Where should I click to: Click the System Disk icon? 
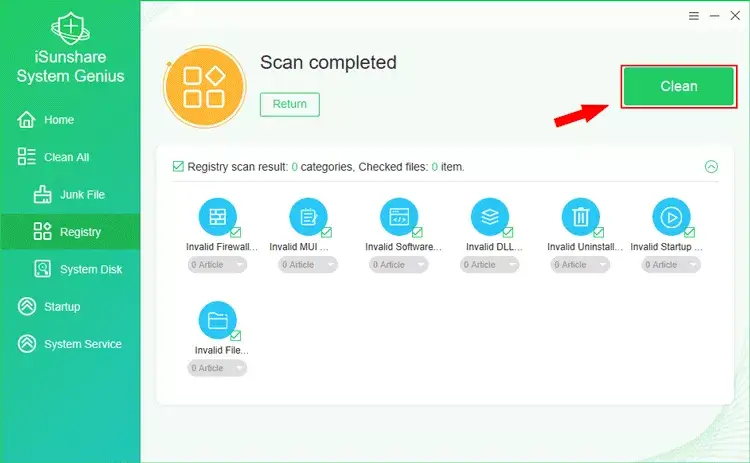pyautogui.click(x=42, y=269)
